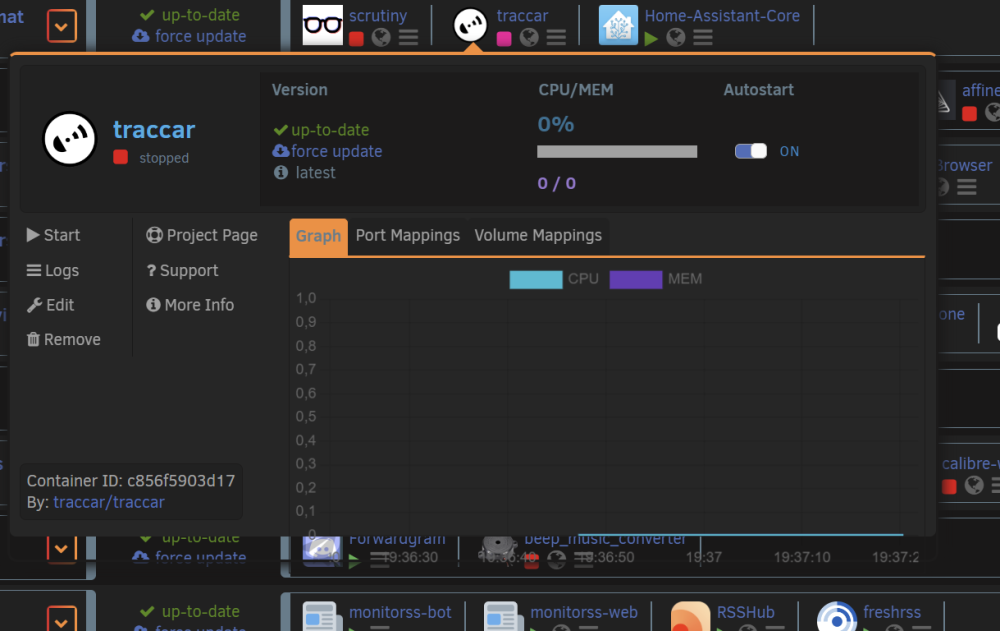
Task: Click up-to-date status in popup
Action: [x=321, y=130]
